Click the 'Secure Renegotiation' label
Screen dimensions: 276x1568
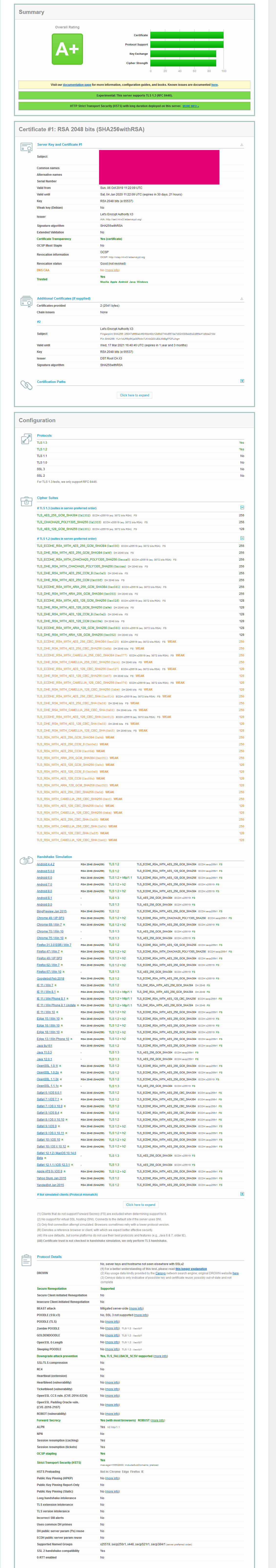pyautogui.click(x=52, y=1289)
